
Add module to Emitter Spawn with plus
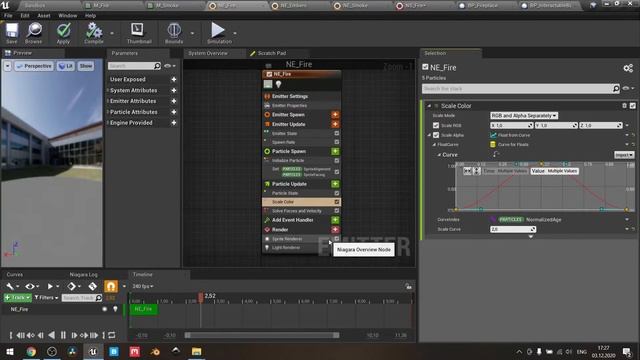tap(335, 115)
